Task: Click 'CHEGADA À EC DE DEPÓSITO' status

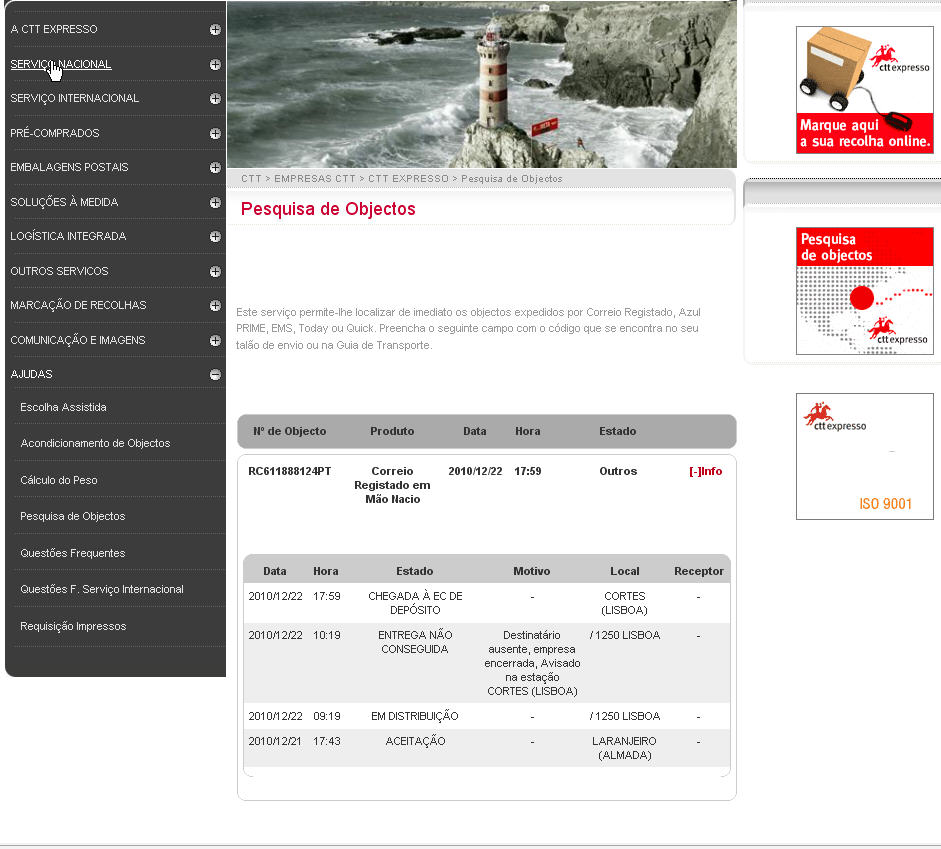Action: coord(415,603)
